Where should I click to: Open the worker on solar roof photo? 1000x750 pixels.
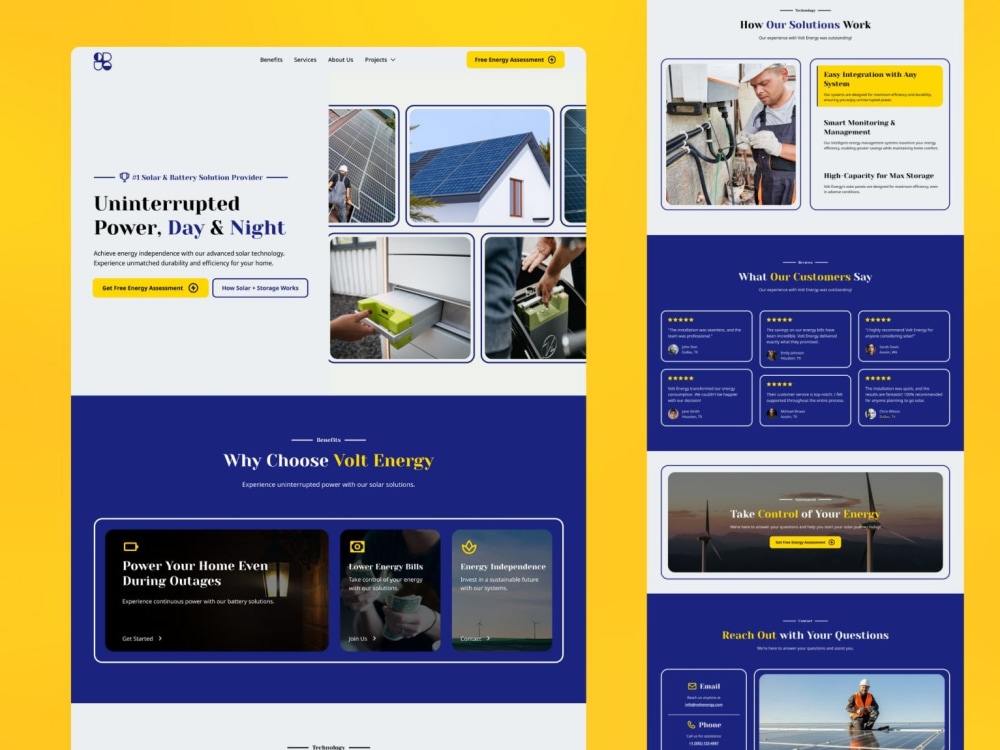click(362, 166)
